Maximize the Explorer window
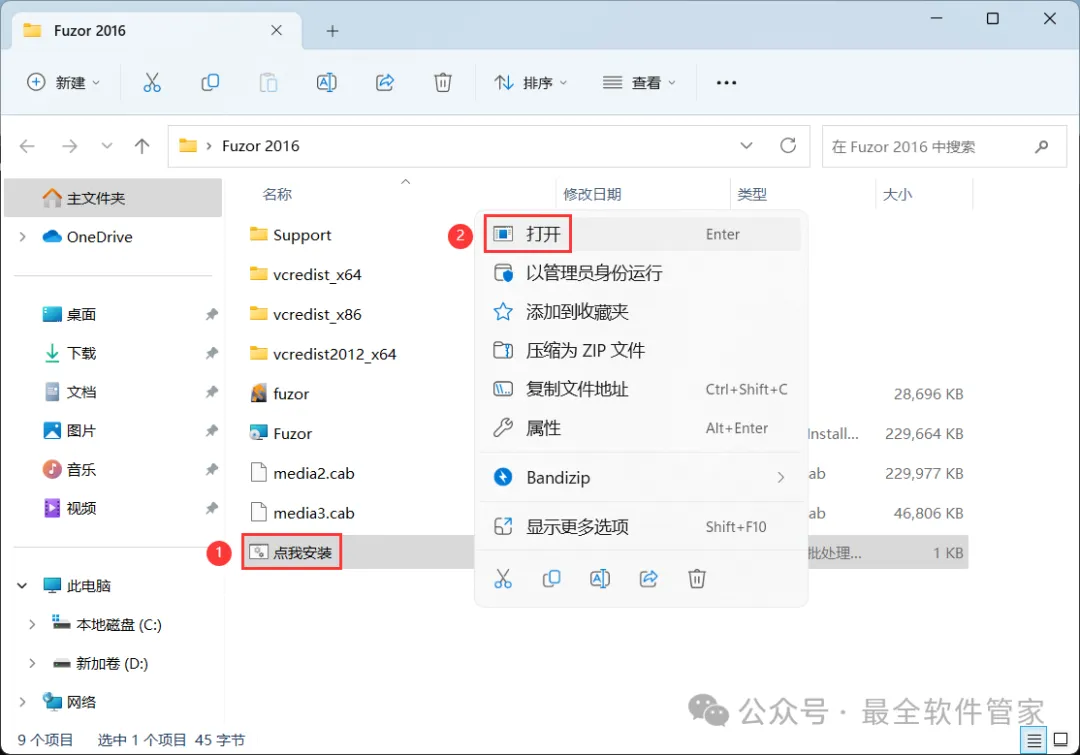The image size is (1080, 755). (x=993, y=19)
